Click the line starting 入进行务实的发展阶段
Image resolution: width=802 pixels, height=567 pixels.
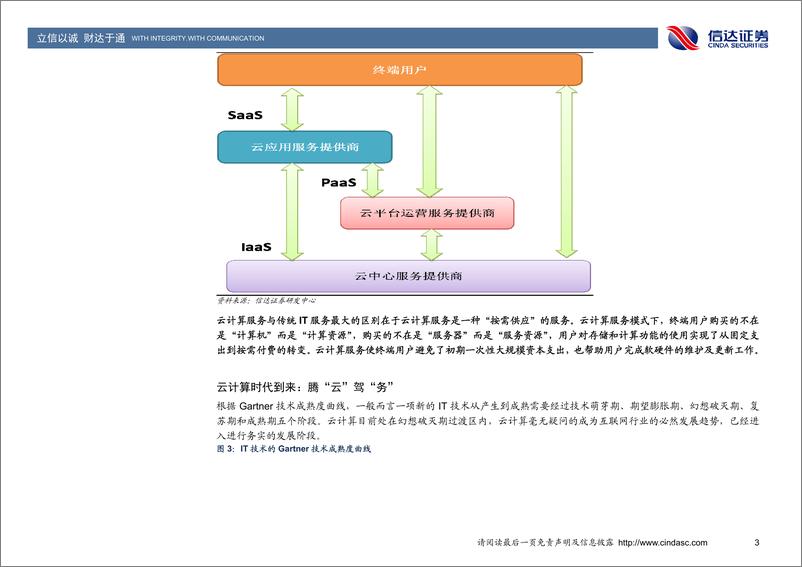tap(269, 436)
